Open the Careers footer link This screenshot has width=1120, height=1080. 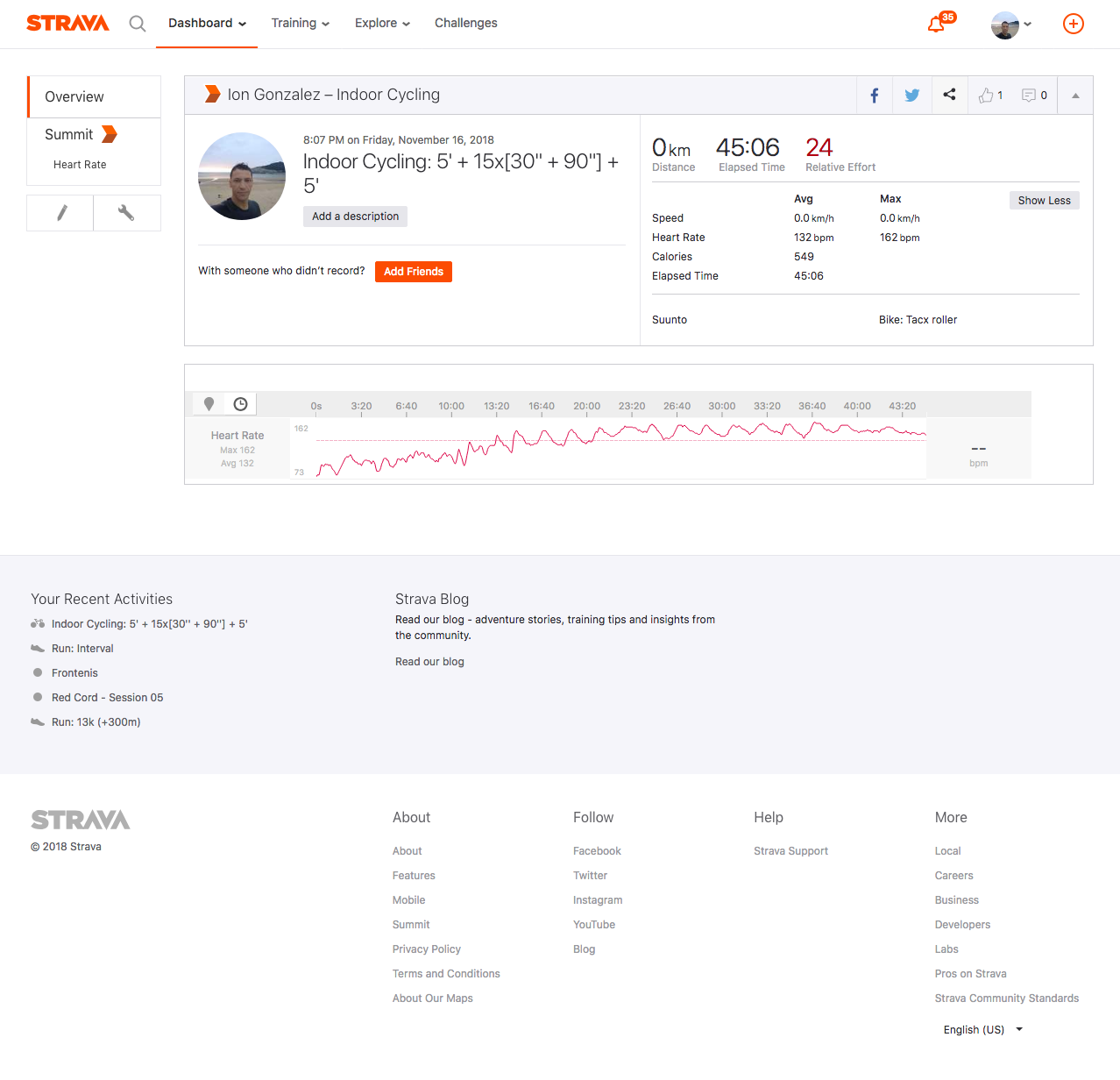[x=954, y=876]
